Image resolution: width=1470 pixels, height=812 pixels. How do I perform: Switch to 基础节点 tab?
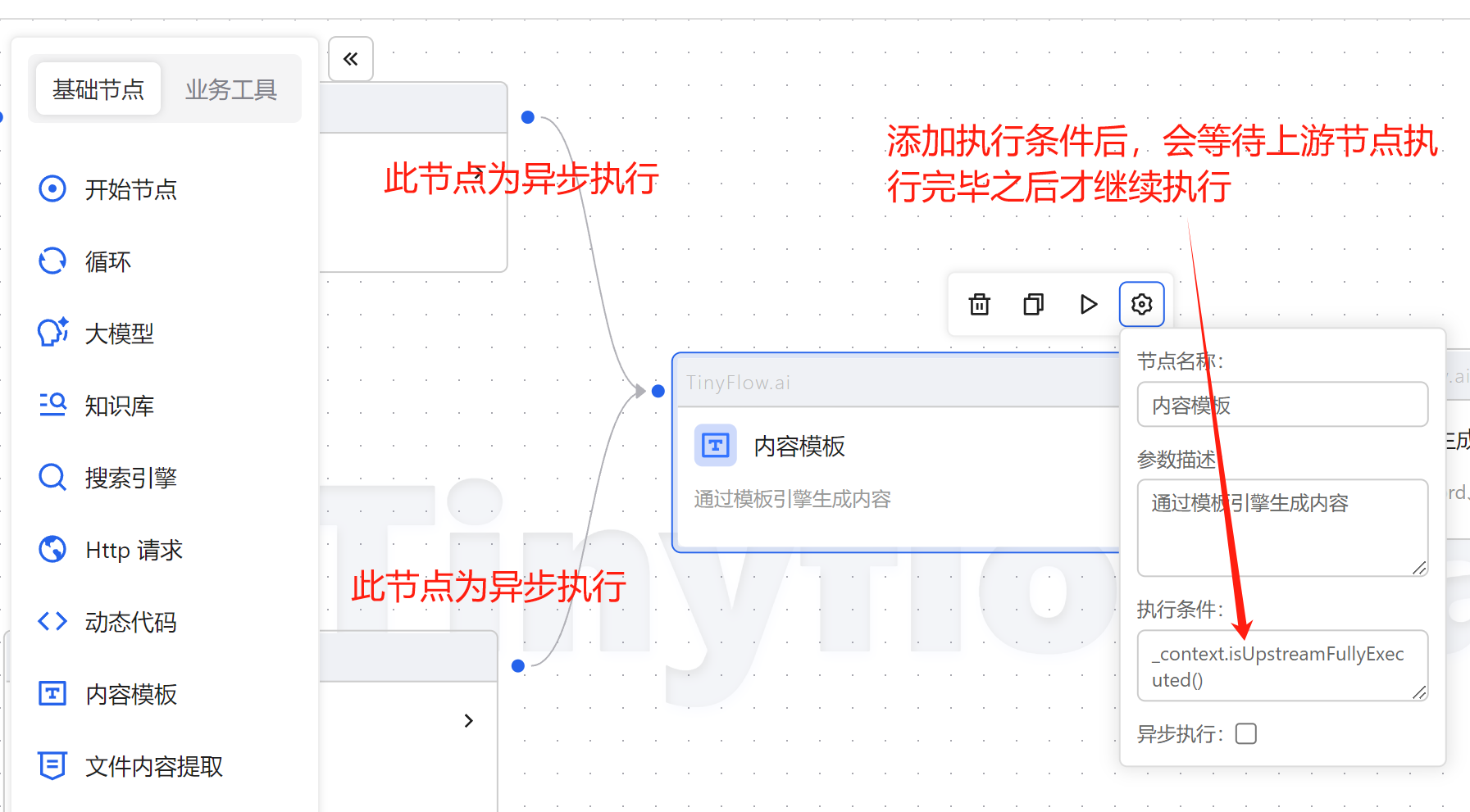[x=98, y=89]
